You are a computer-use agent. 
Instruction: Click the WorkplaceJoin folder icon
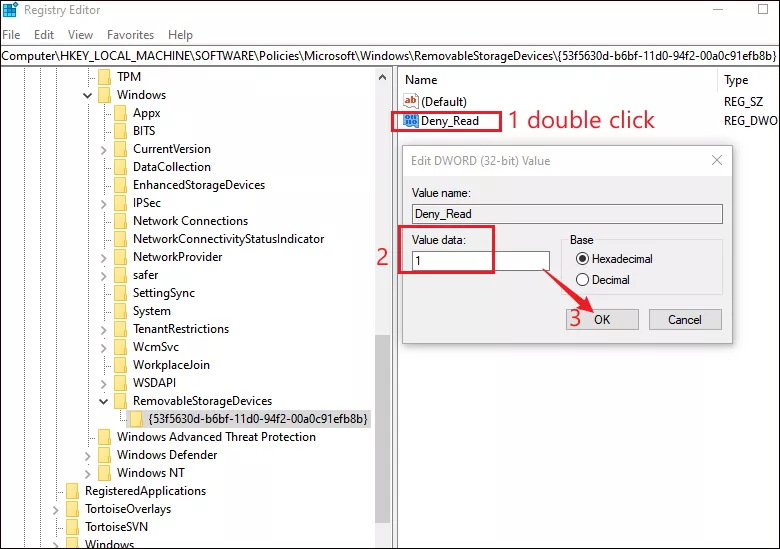(120, 365)
